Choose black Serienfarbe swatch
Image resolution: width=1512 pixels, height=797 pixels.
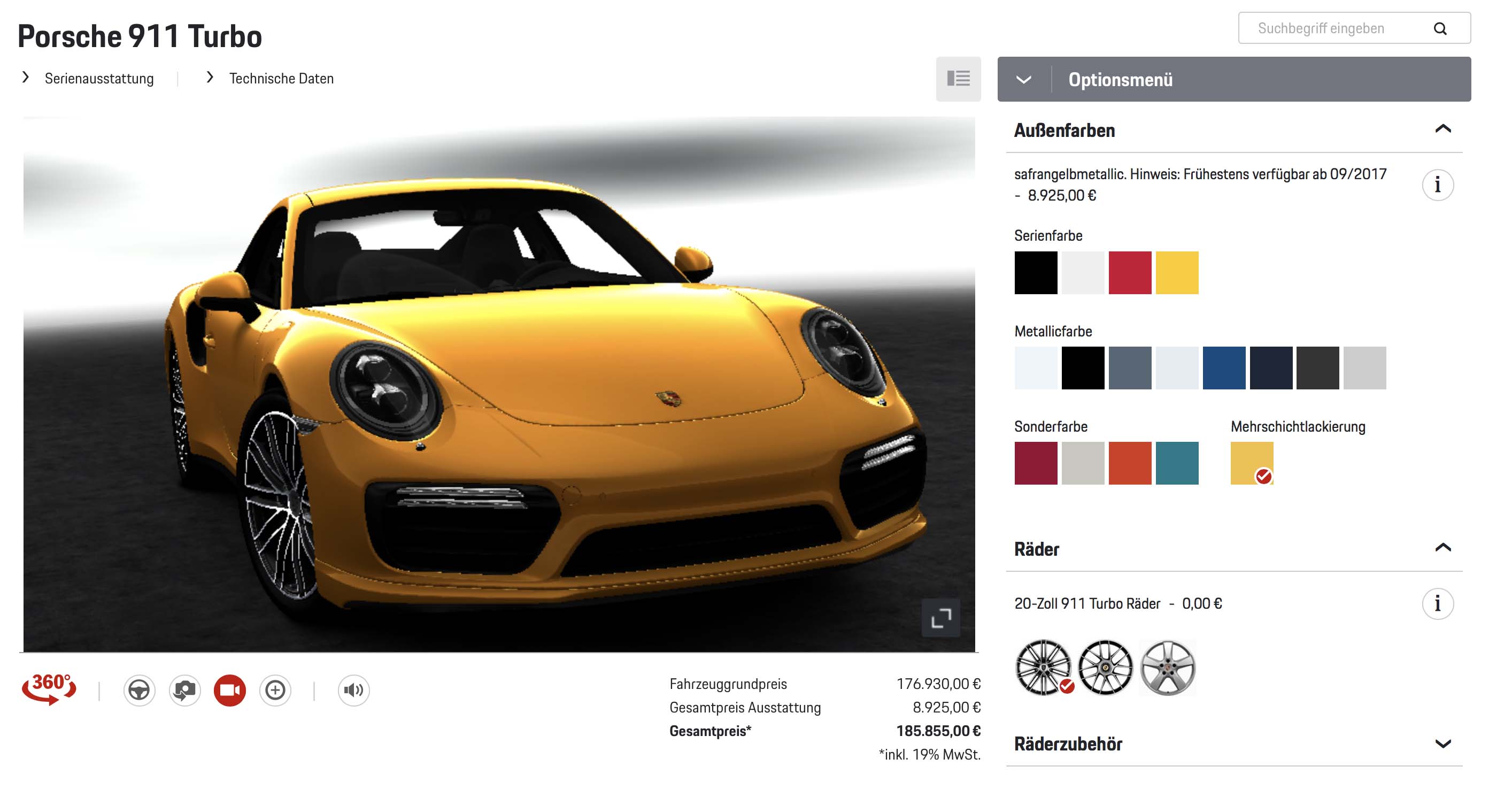1036,273
